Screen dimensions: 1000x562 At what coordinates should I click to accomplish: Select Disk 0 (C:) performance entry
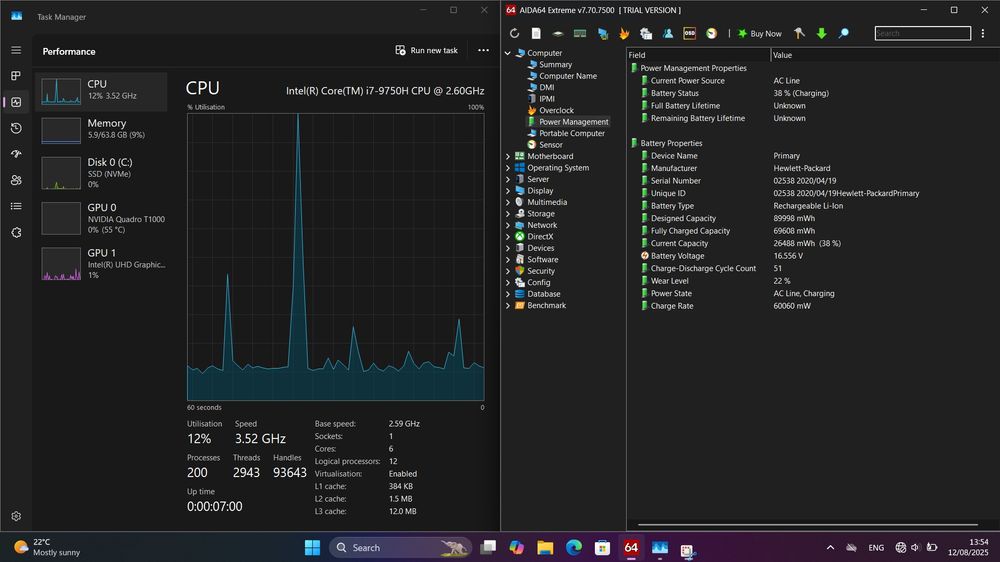(101, 173)
